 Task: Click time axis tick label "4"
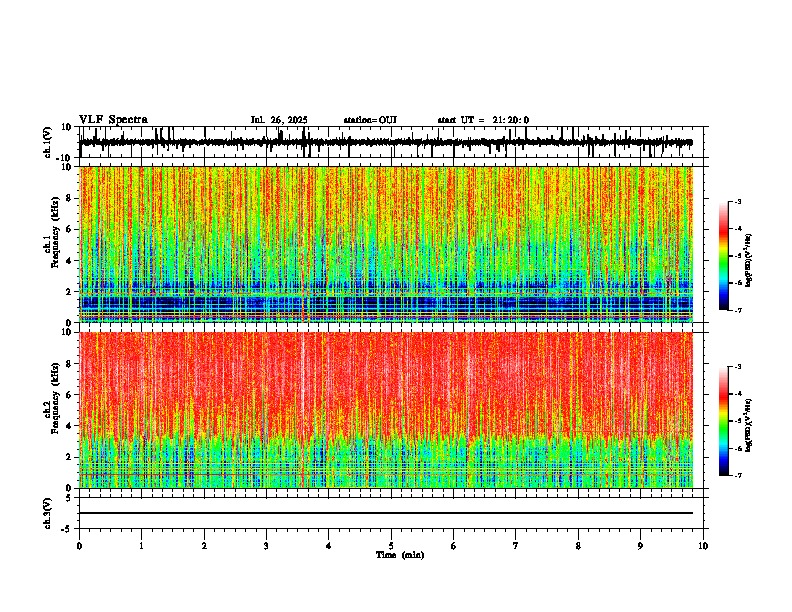[x=329, y=546]
